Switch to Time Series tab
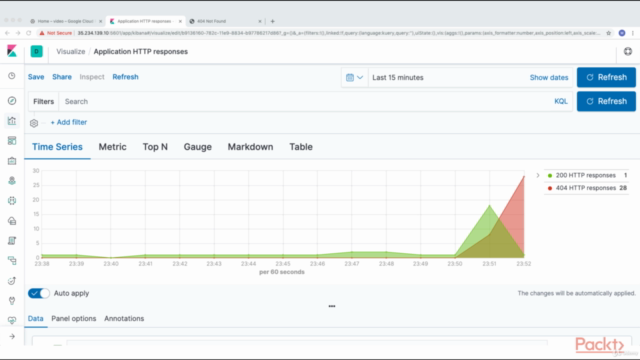The height and width of the screenshot is (360, 640). (x=57, y=147)
